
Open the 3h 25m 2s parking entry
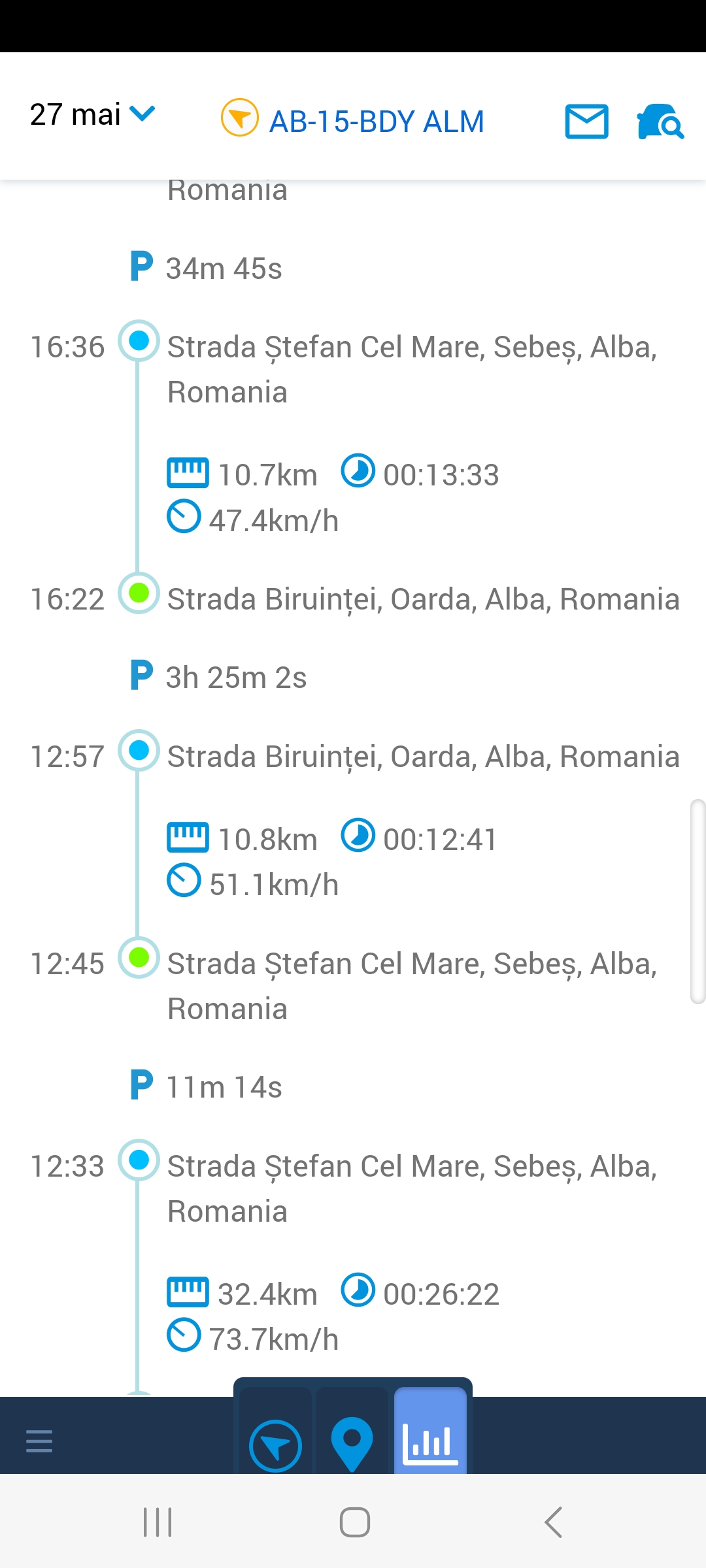point(219,677)
